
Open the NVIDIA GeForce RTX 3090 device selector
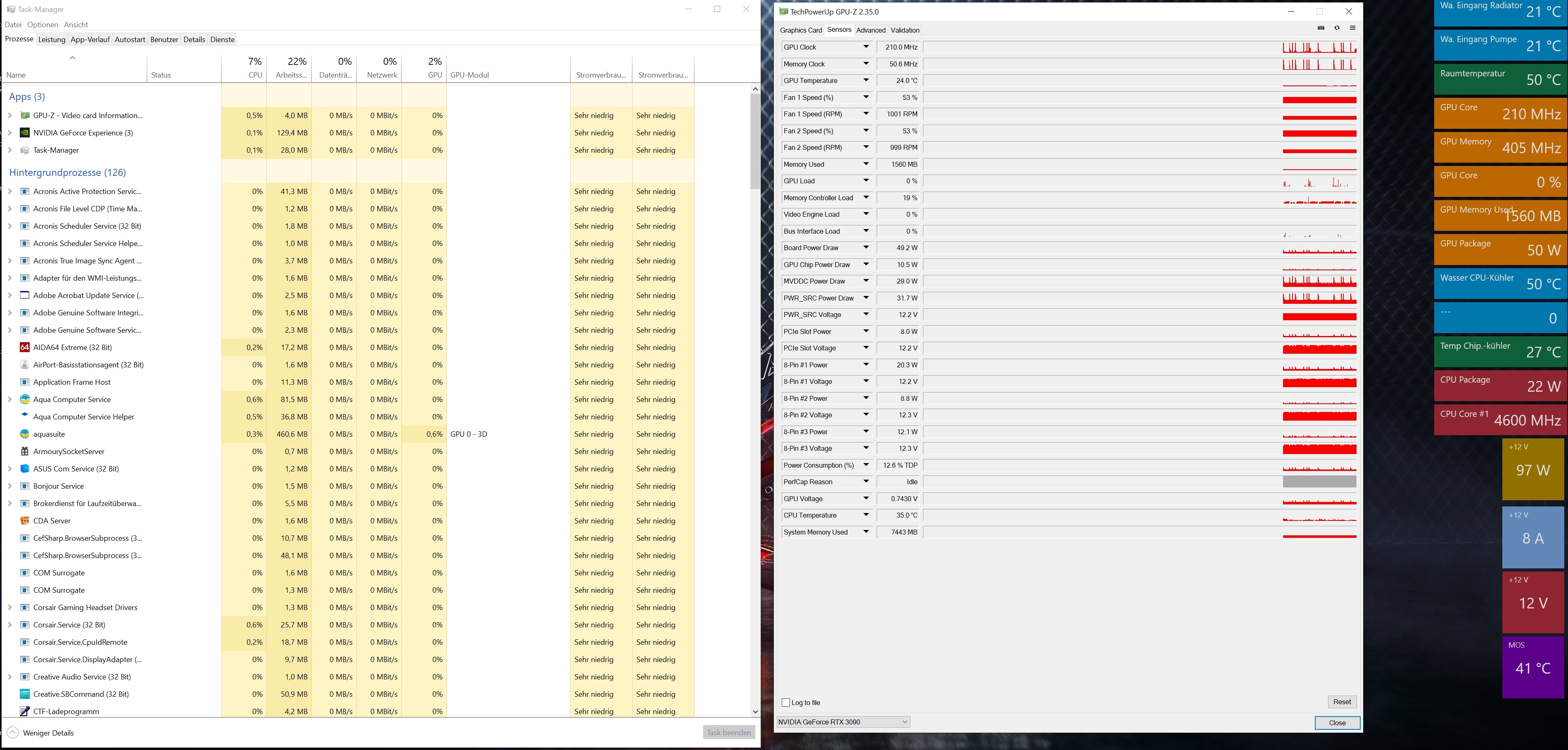coord(843,722)
